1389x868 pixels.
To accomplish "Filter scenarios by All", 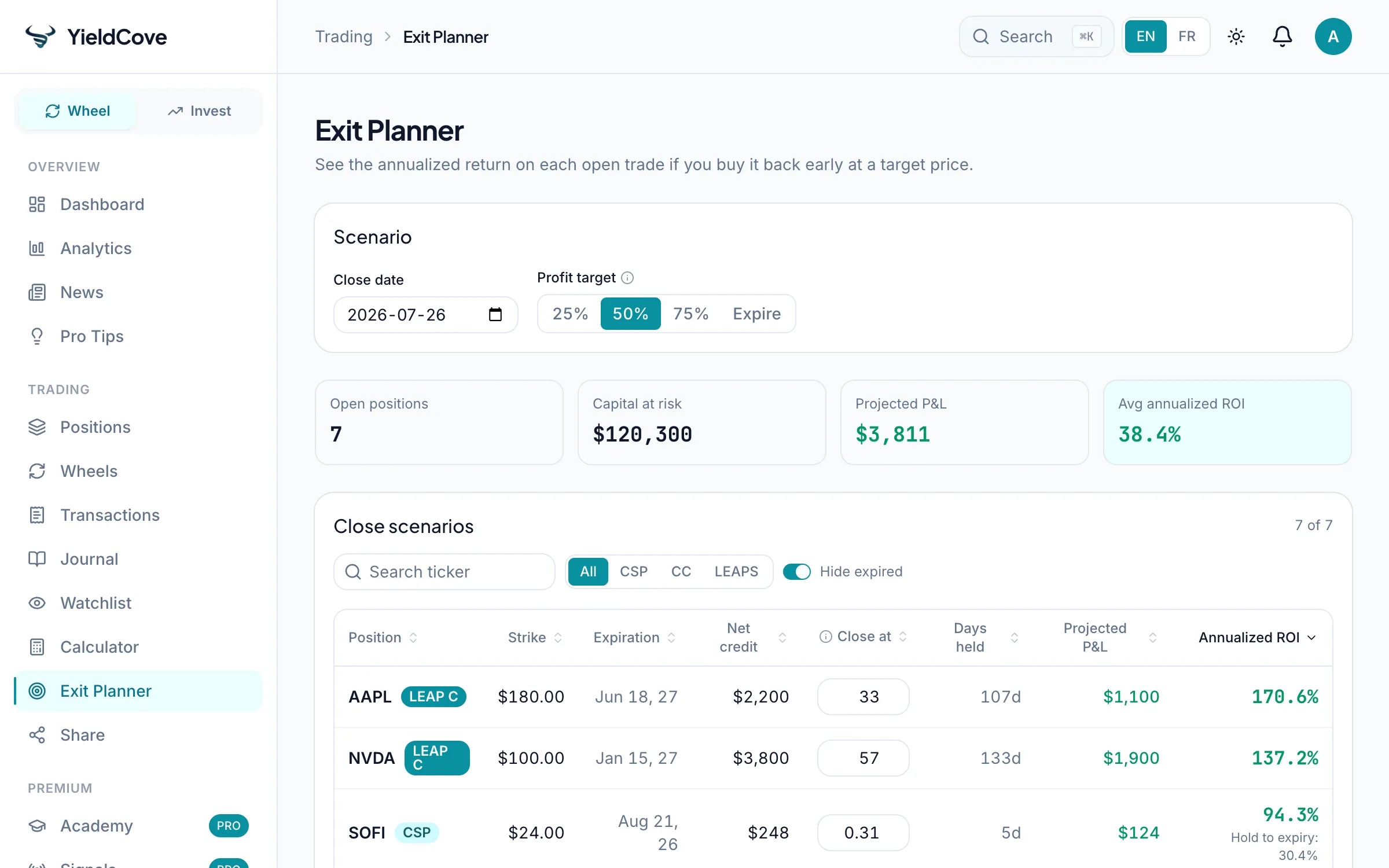I will coord(588,572).
